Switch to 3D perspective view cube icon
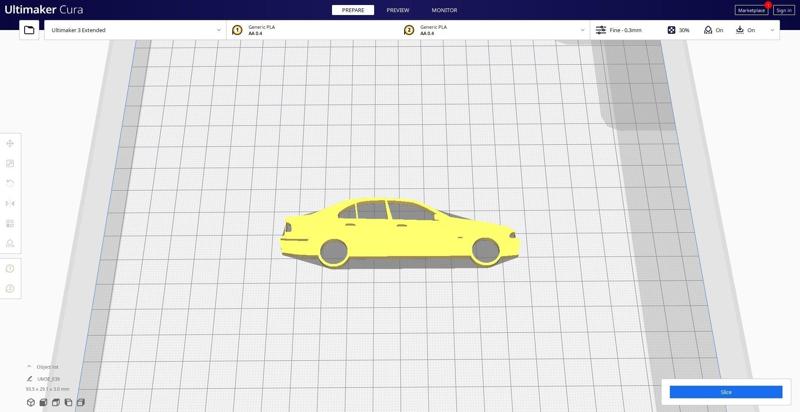The height and width of the screenshot is (412, 800). coord(31,402)
